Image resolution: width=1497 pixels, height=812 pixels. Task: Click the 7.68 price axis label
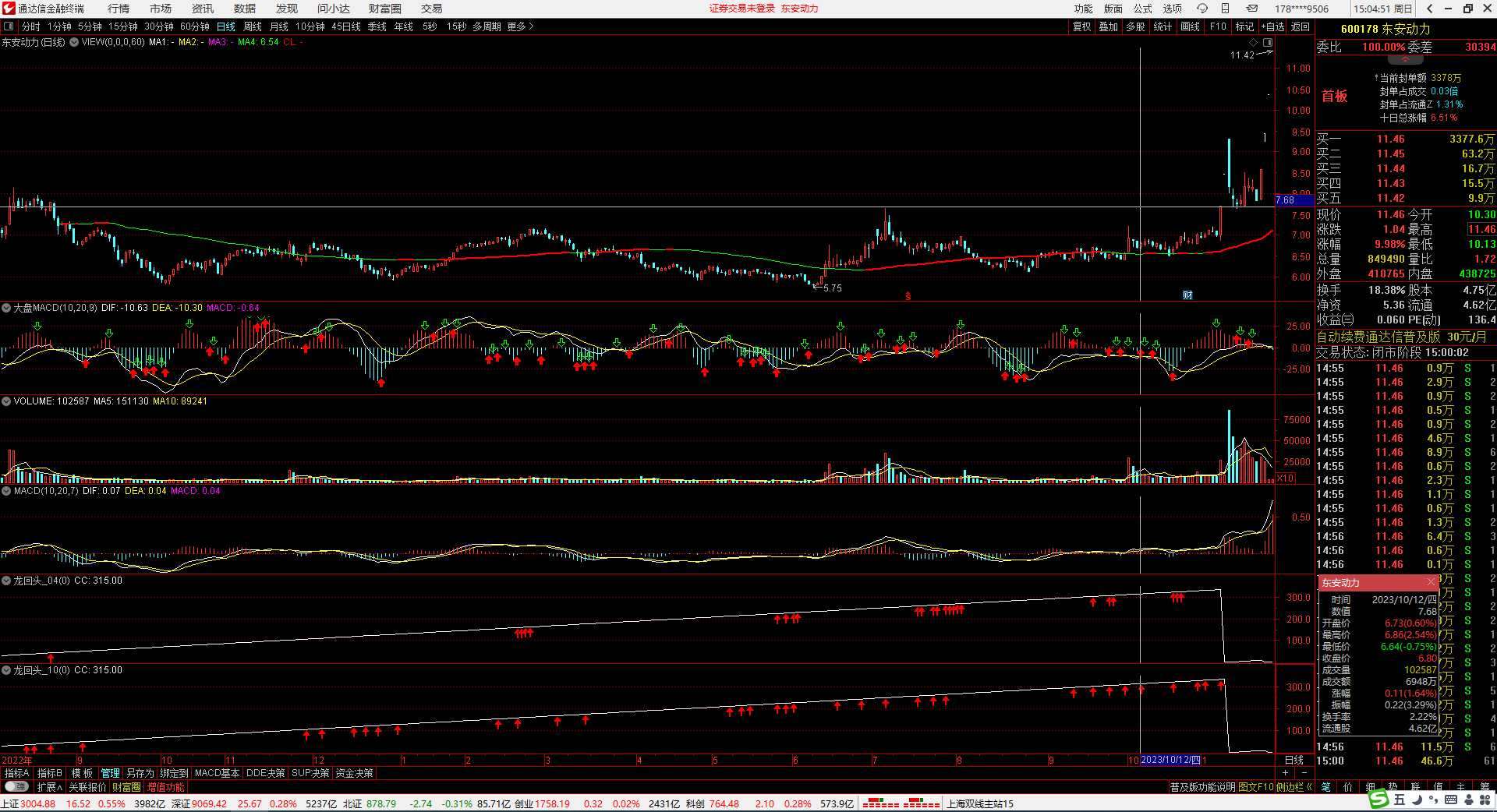click(1293, 200)
